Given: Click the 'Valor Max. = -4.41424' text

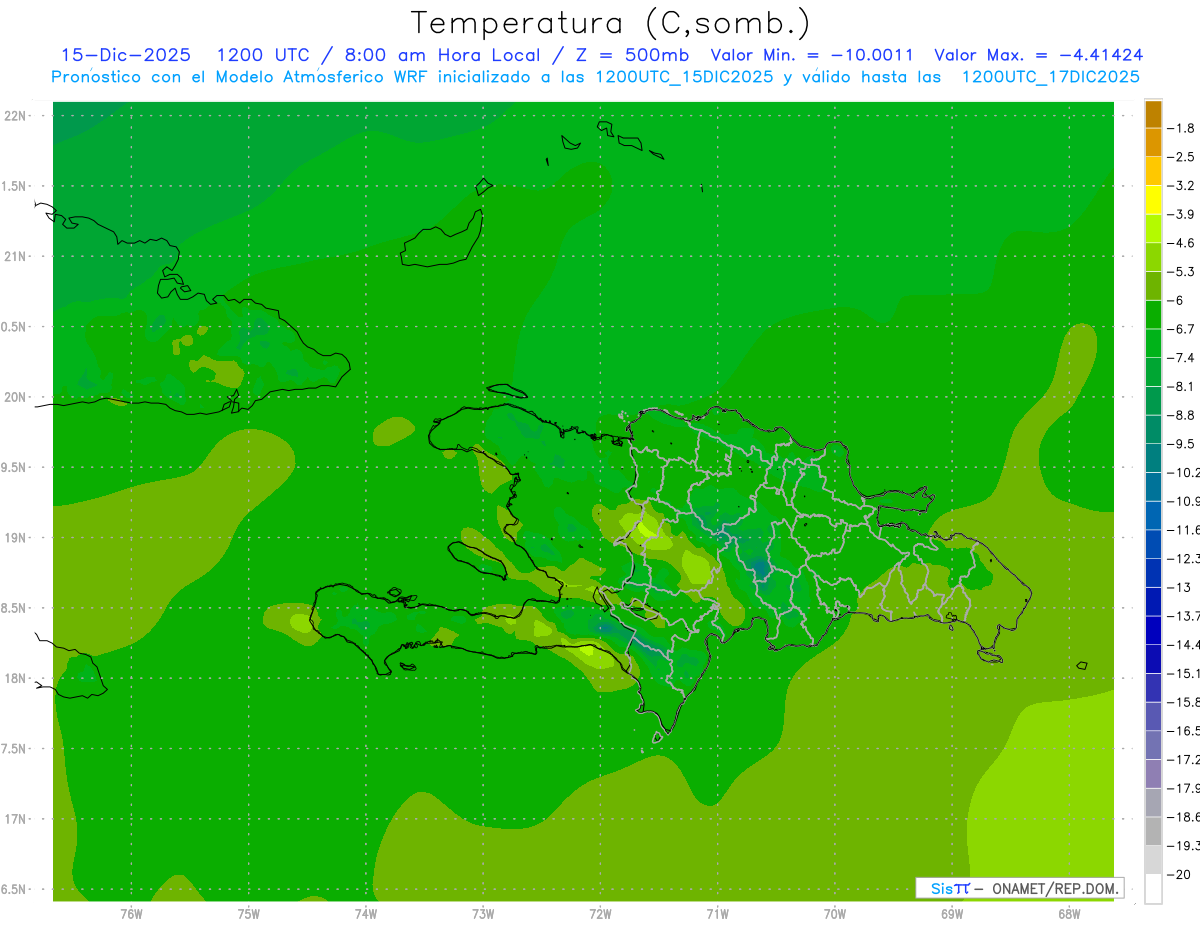Looking at the screenshot, I should click(1039, 55).
